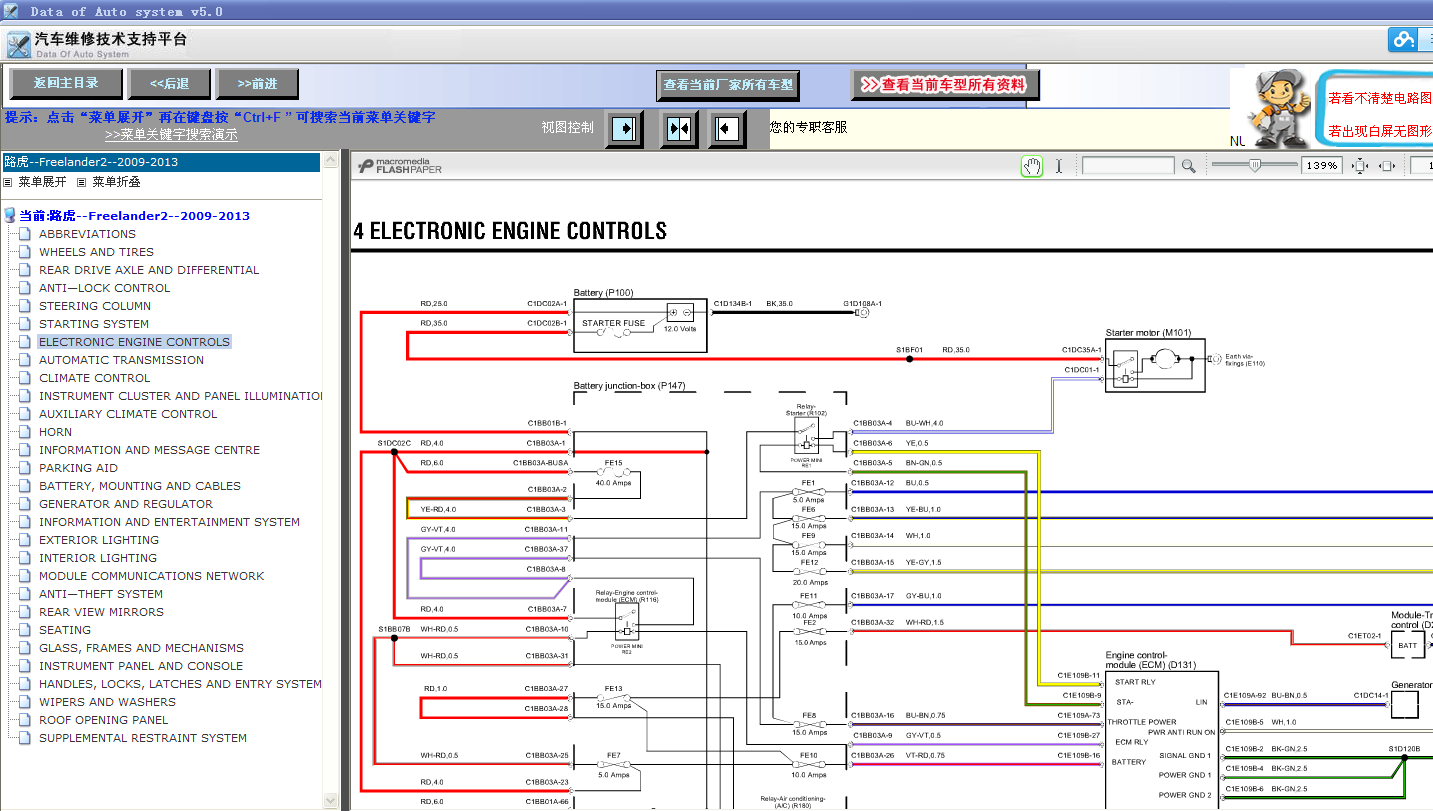Open GLASS, FRAMES AND MECHANISMS
Screen dimensions: 1433x811
(141, 648)
